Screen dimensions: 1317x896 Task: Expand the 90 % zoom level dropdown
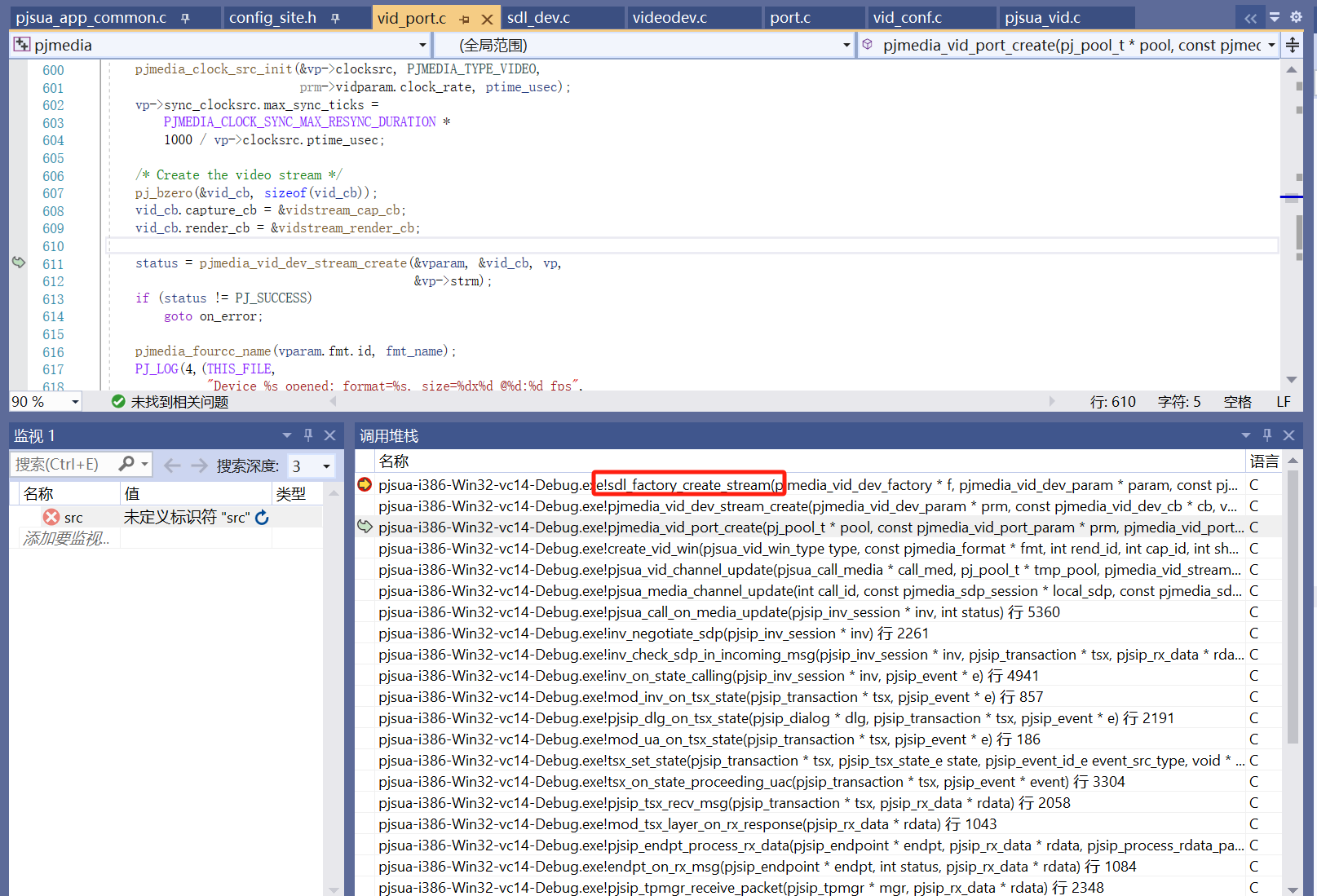[x=75, y=402]
